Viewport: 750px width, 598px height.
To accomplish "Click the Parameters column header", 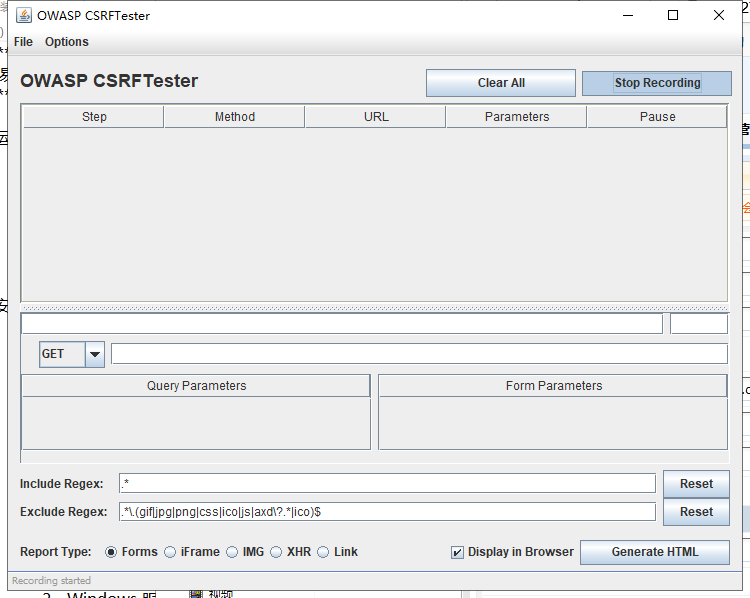I will [517, 117].
